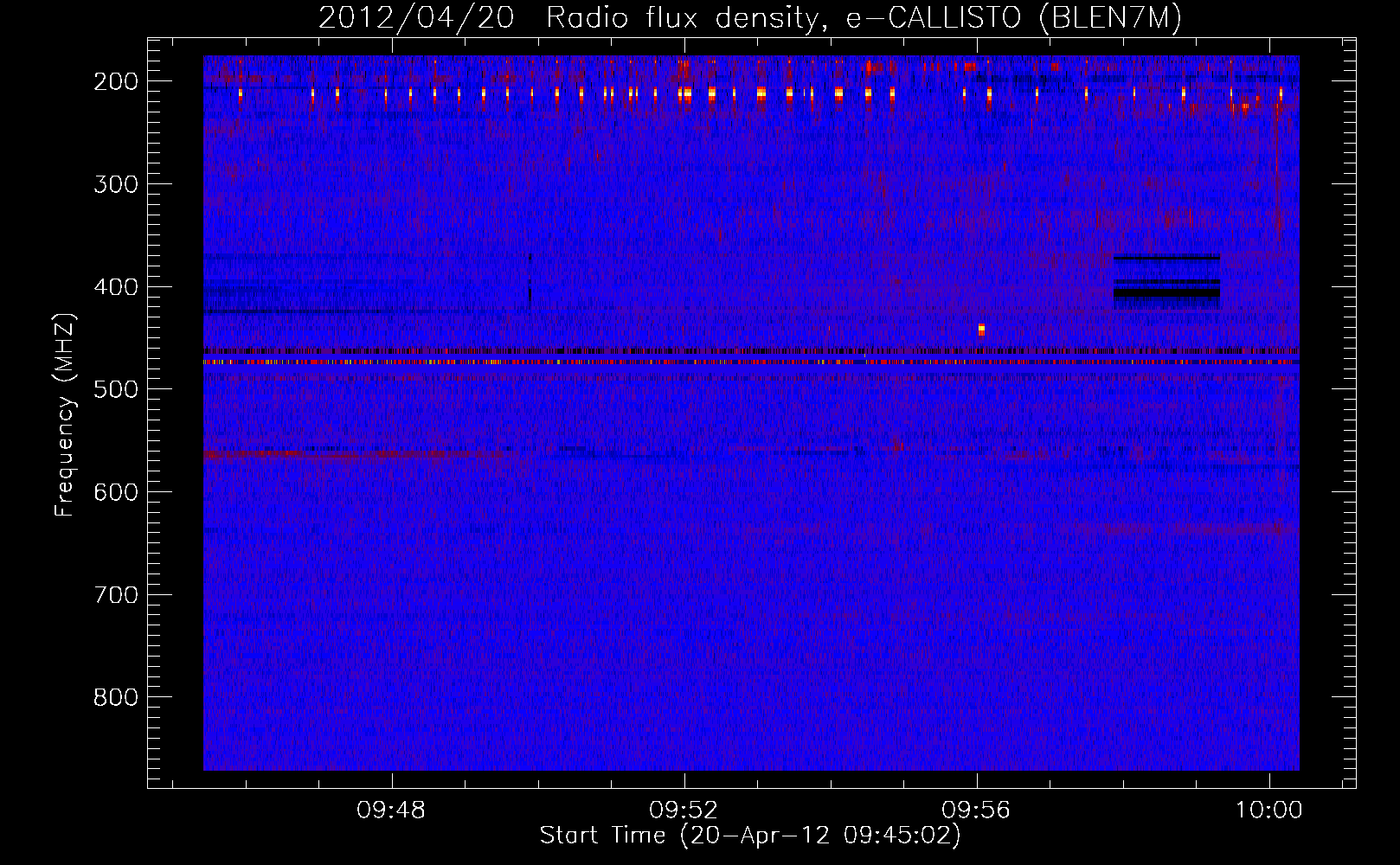Viewport: 1400px width, 865px height.
Task: Click the 600 frequency tick label
Action: click(116, 492)
